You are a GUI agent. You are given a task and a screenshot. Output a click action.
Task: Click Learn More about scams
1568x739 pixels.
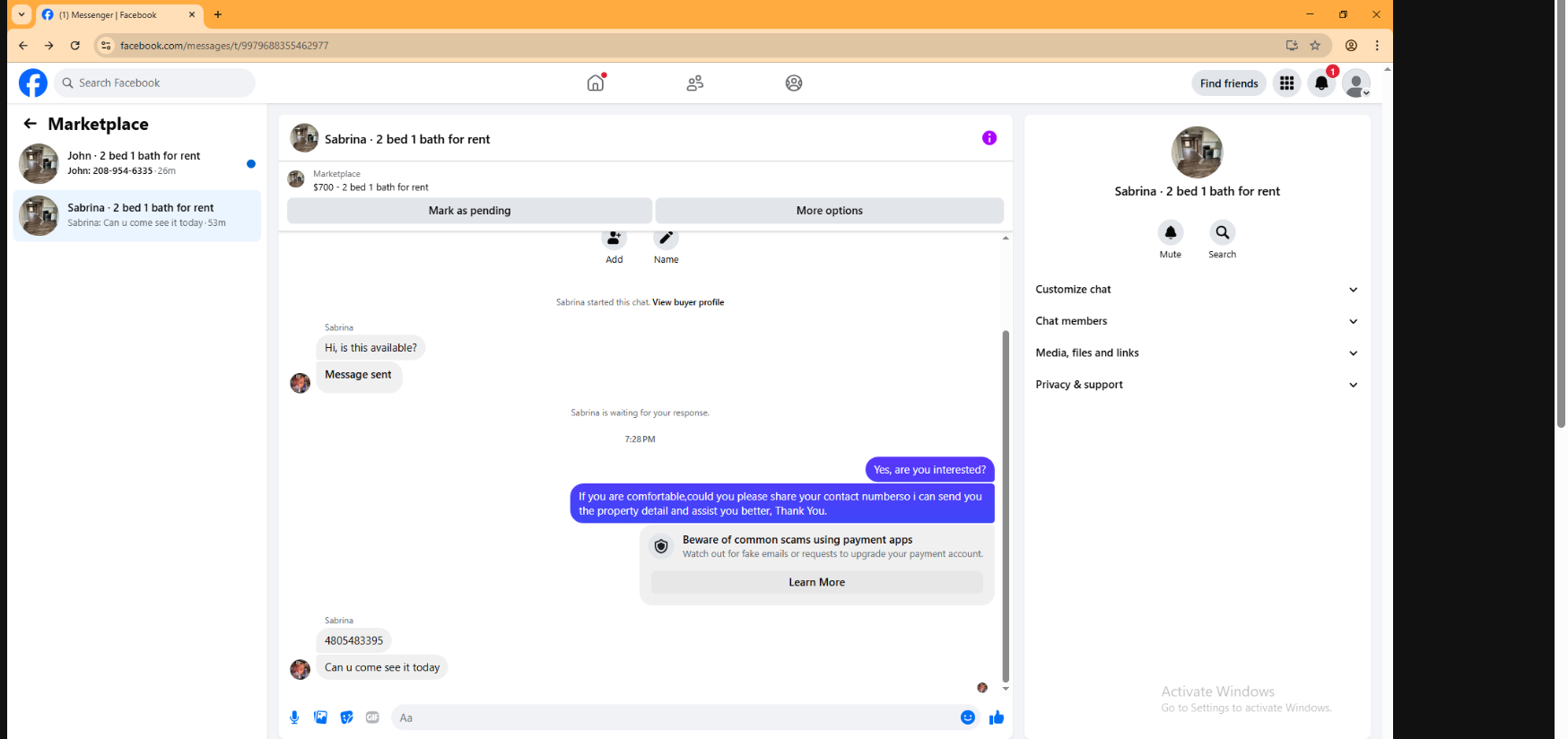click(817, 582)
